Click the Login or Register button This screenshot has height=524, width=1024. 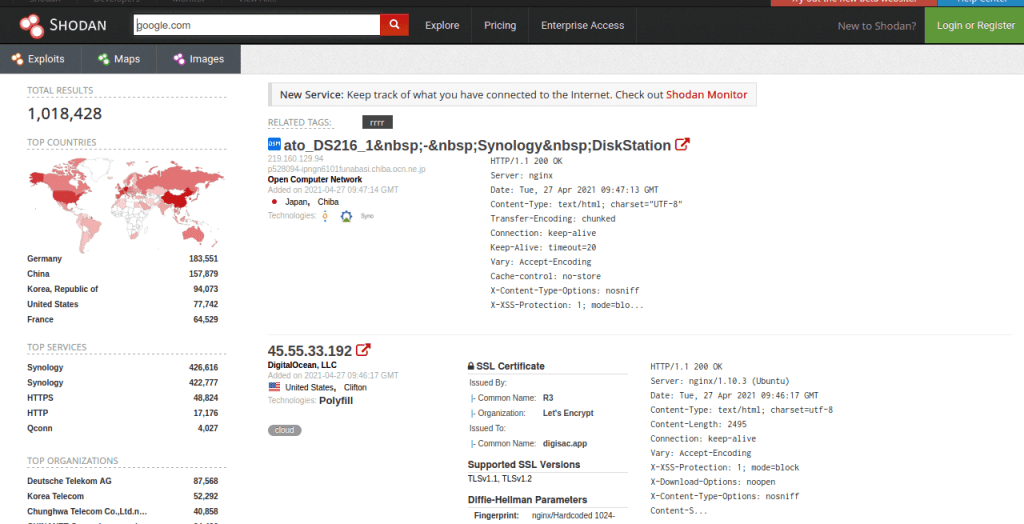[975, 25]
